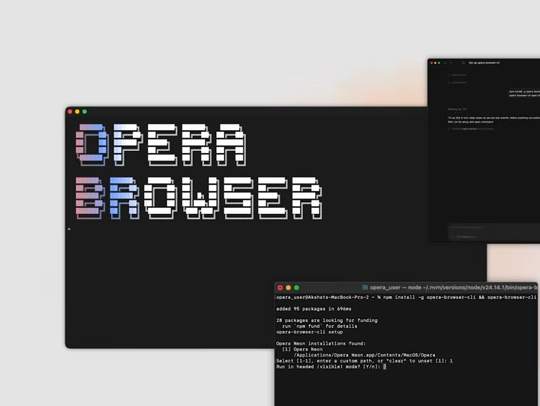The width and height of the screenshot is (540, 406).
Task: Maximize the opera_user terminal window
Action: click(297, 288)
